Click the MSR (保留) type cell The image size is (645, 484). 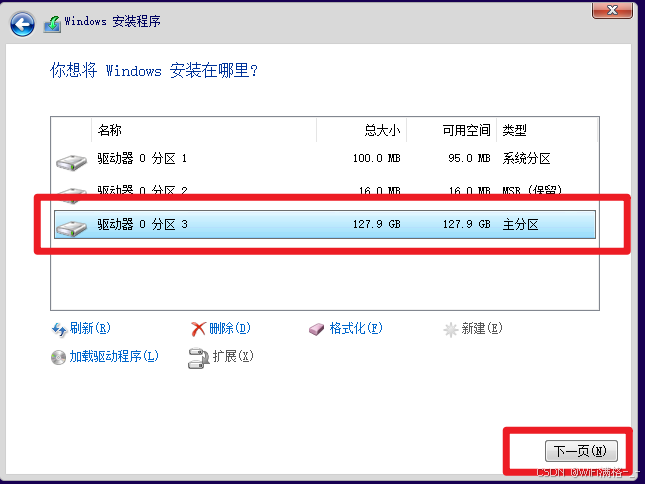[x=532, y=190]
